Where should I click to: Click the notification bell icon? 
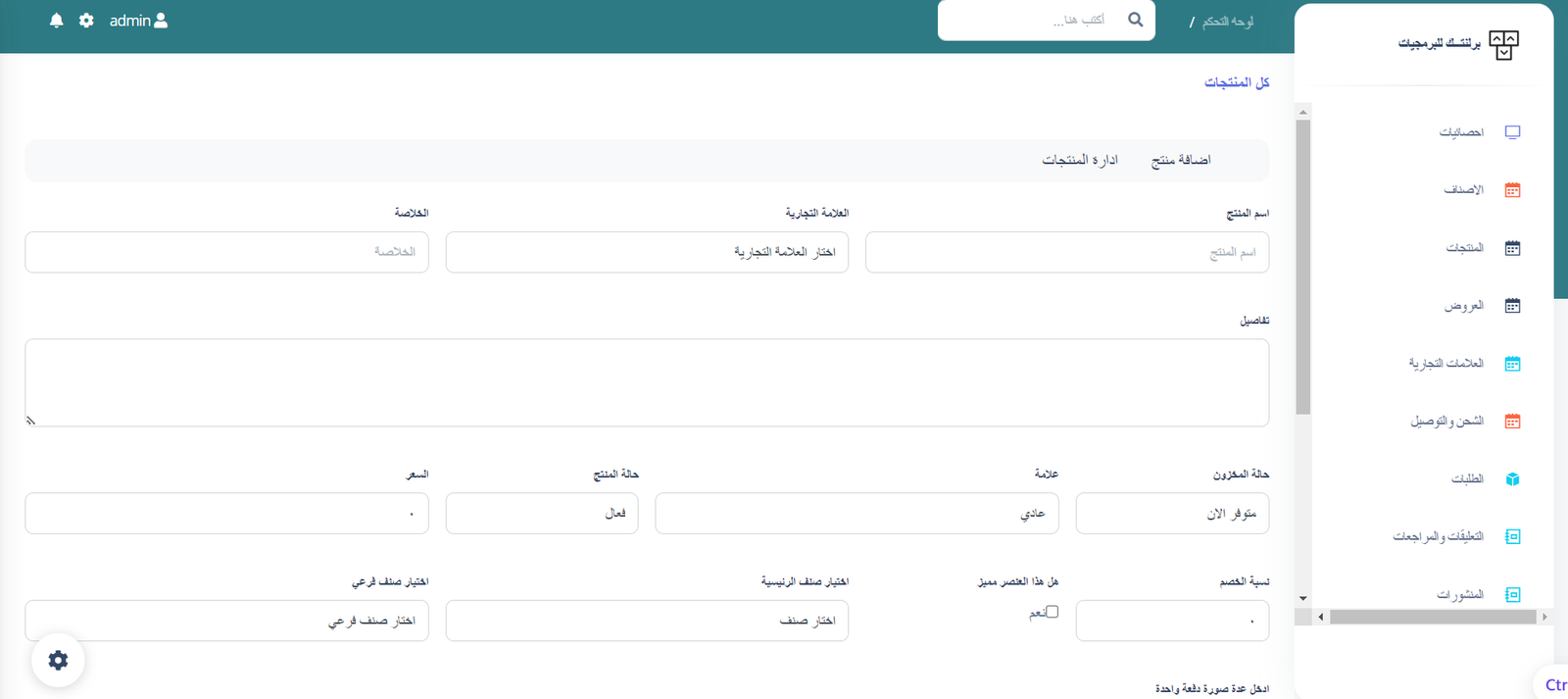click(x=56, y=21)
